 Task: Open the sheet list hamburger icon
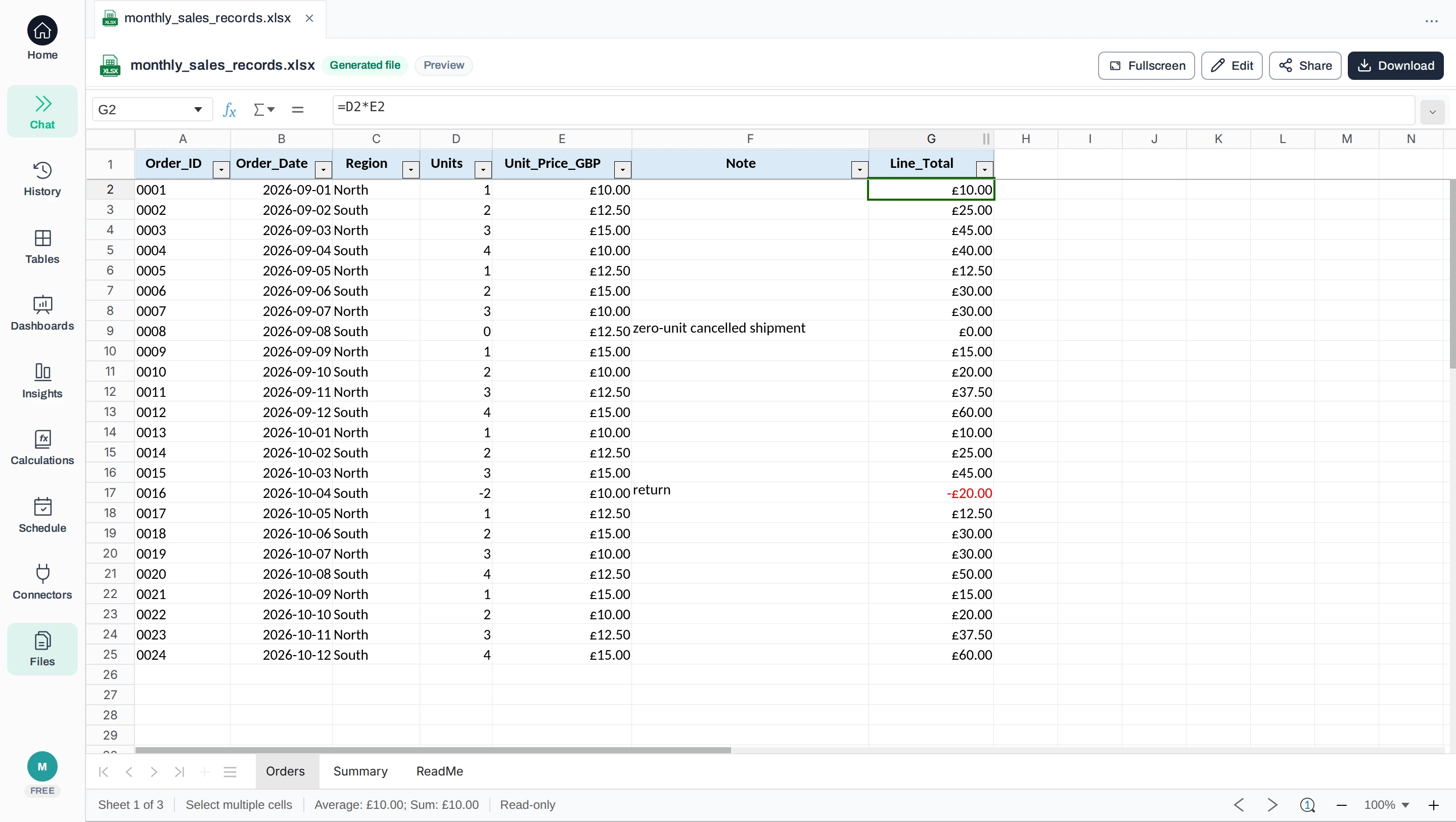pos(230,771)
